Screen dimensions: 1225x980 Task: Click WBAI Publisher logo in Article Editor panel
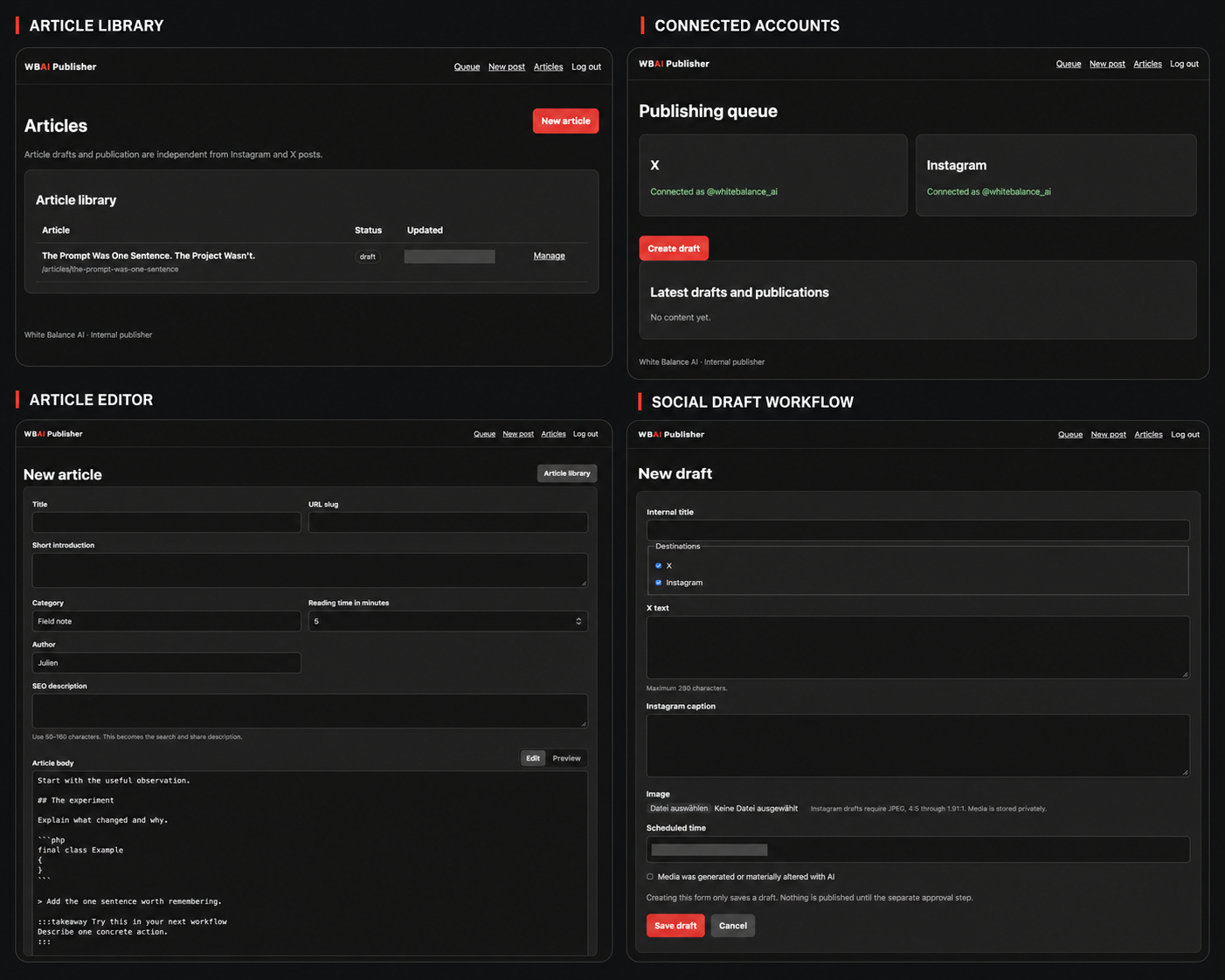[x=53, y=434]
